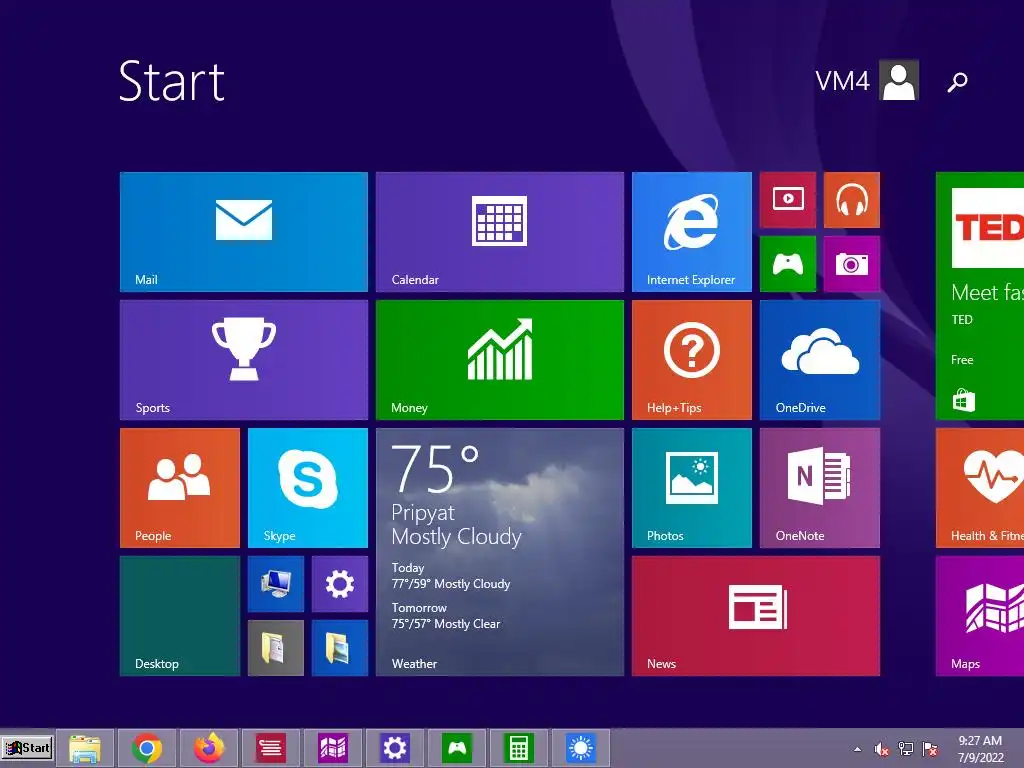Open the Calculator app in taskbar
The width and height of the screenshot is (1024, 768).
click(519, 748)
